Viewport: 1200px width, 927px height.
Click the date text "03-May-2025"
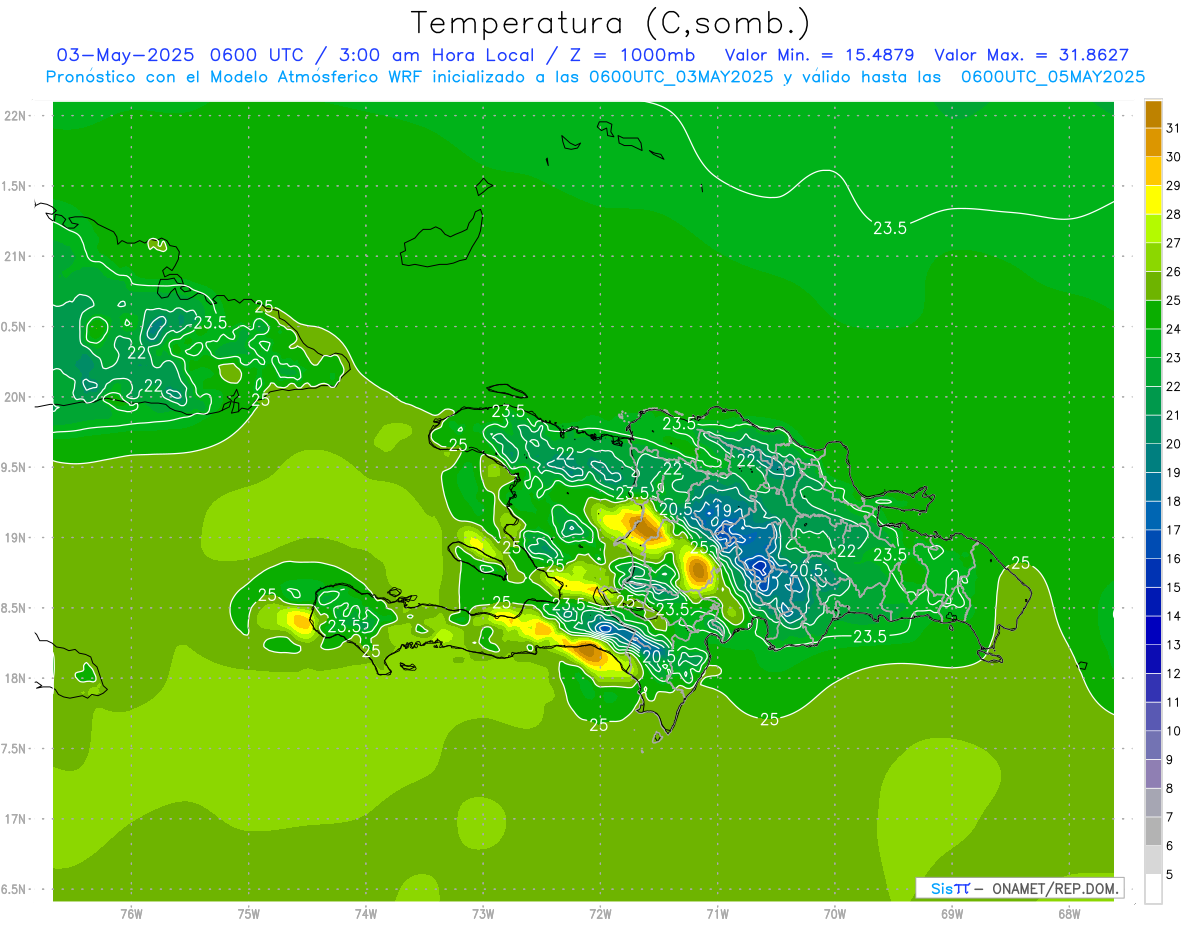pos(126,55)
